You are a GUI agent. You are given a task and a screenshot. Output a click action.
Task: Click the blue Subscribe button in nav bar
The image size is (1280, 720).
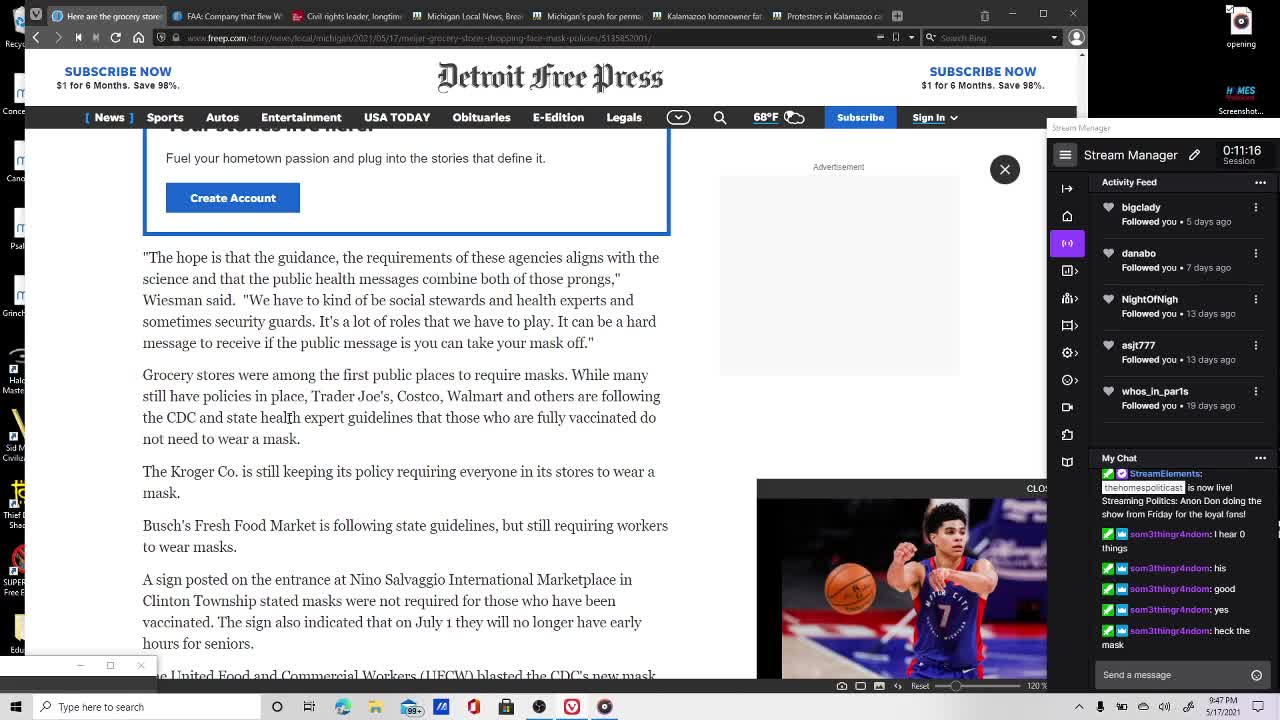coord(860,118)
